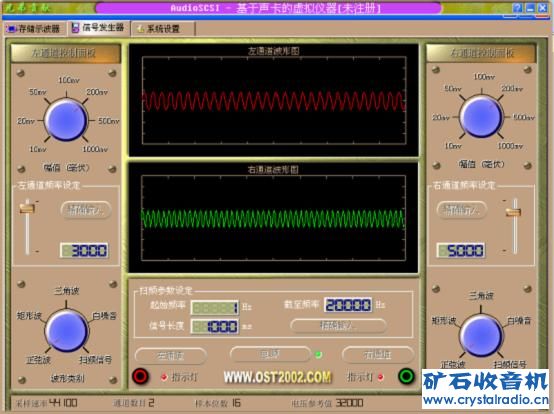Click the green output jack at bottom right
The image size is (554, 414).
tap(406, 376)
